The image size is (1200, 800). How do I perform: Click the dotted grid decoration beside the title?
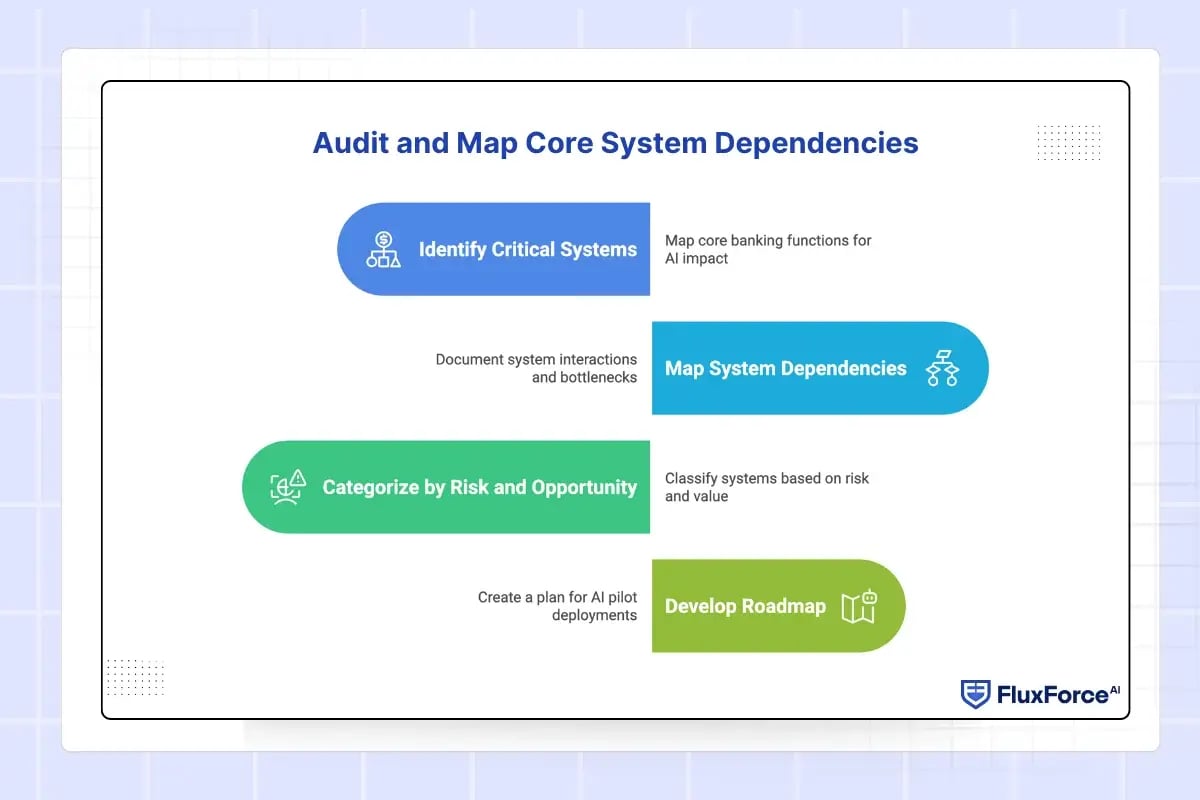coord(1069,142)
